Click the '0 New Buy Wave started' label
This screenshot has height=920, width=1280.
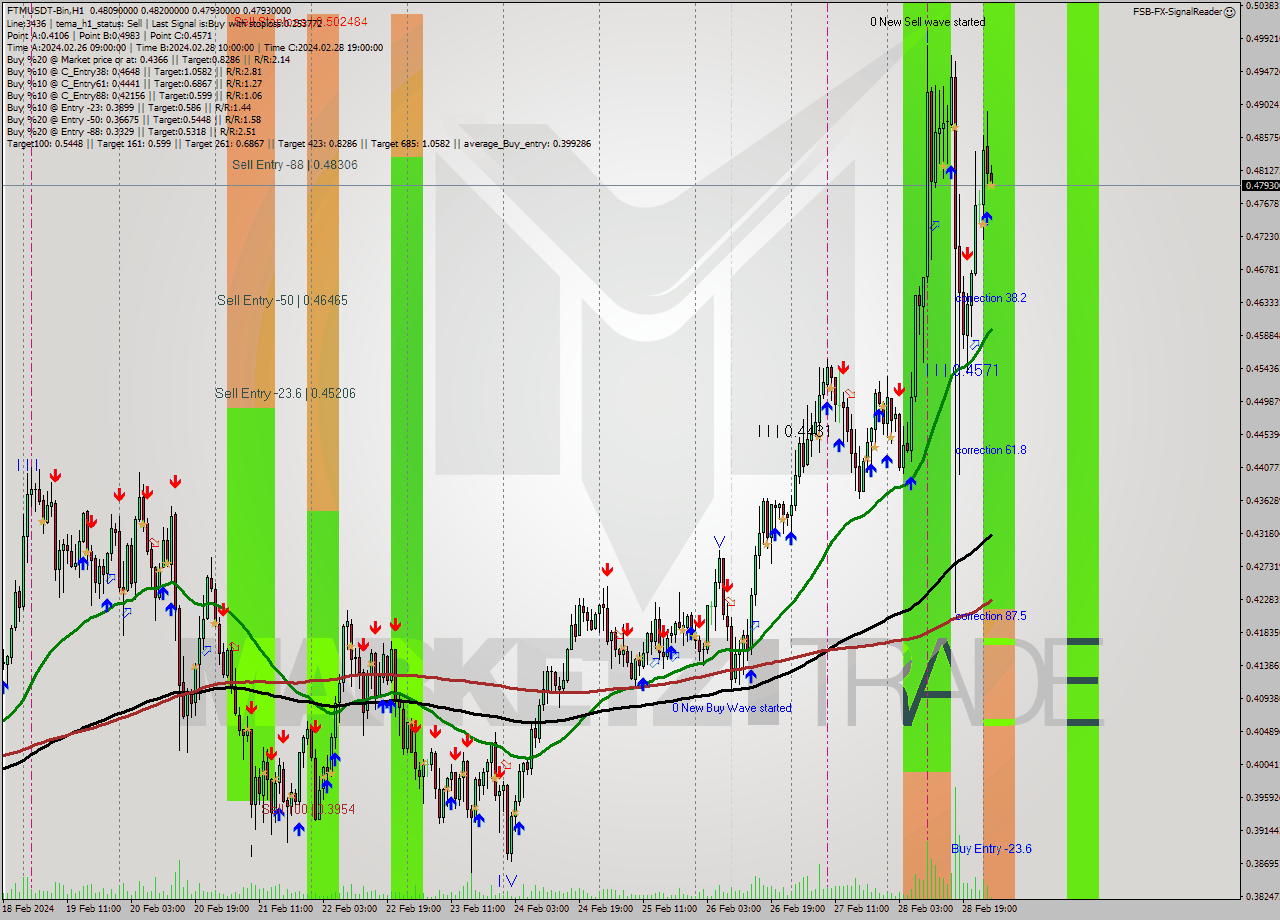[732, 708]
